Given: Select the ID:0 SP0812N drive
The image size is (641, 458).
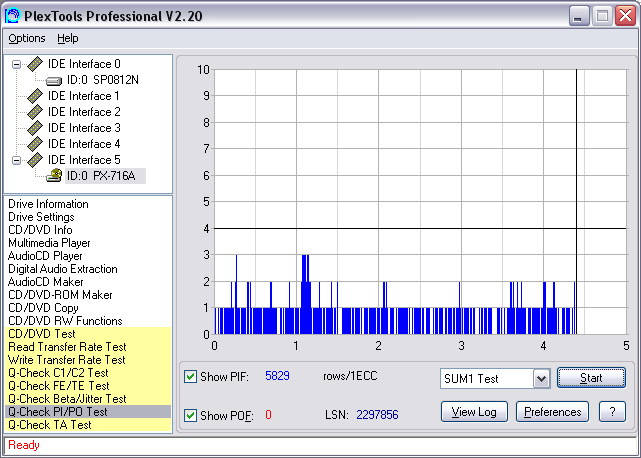Looking at the screenshot, I should (x=103, y=80).
